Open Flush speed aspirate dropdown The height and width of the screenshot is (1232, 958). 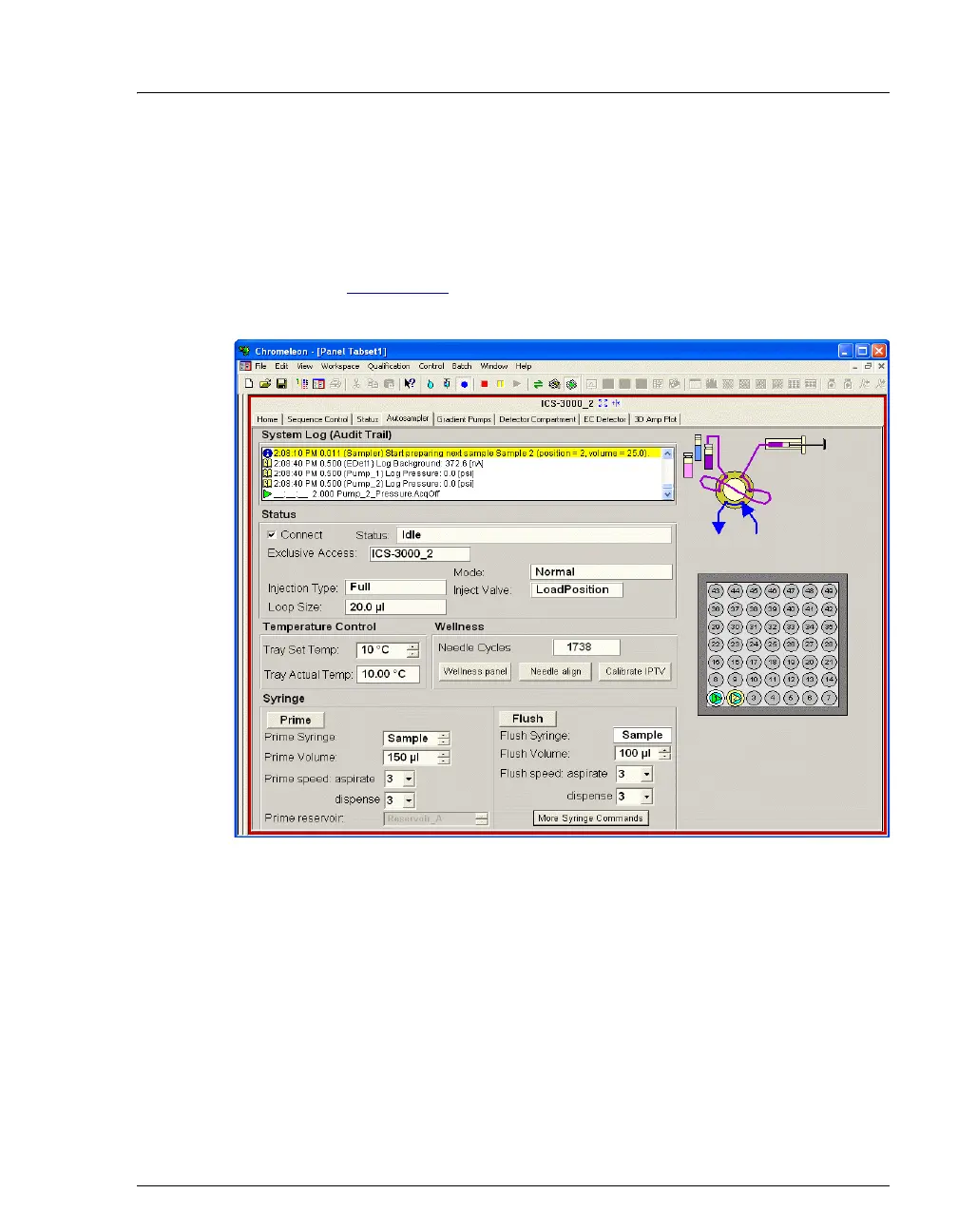[646, 775]
